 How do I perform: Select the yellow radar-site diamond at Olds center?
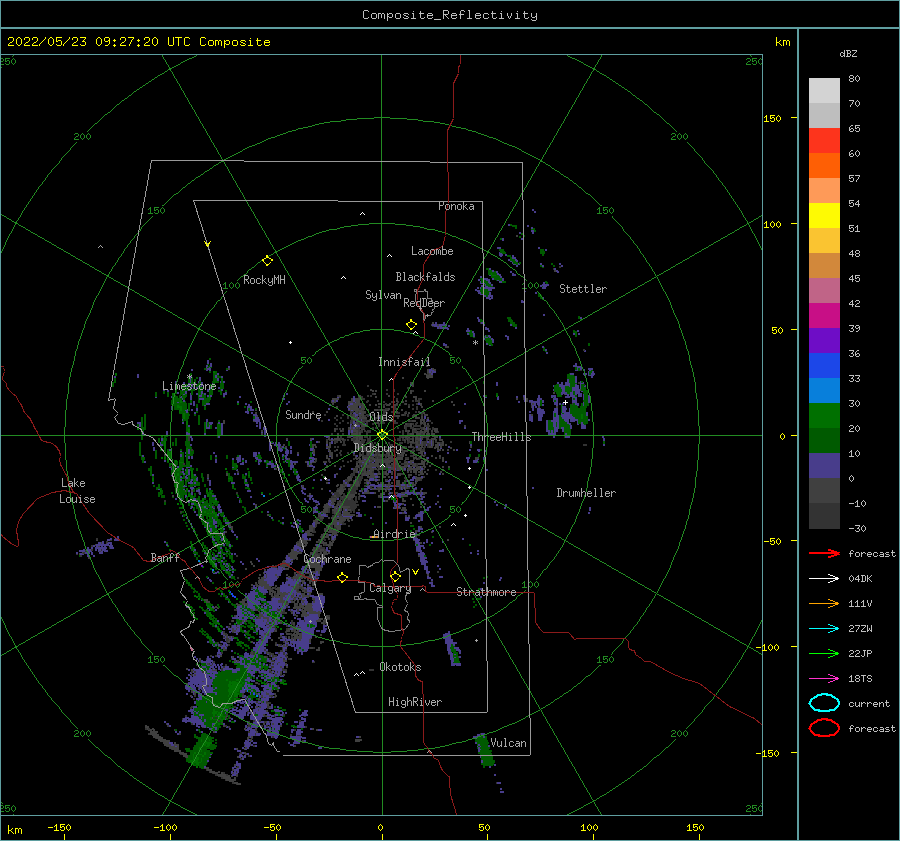coord(382,435)
